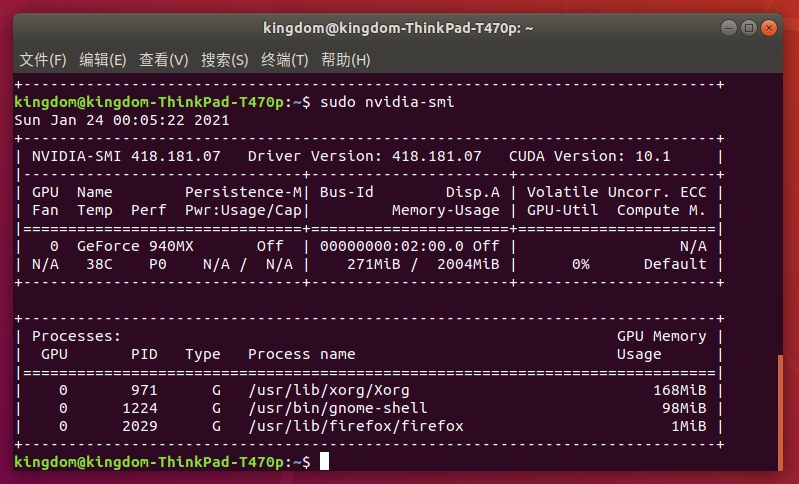Open the 终端(T) menu
Viewport: 799px width, 484px height.
284,60
